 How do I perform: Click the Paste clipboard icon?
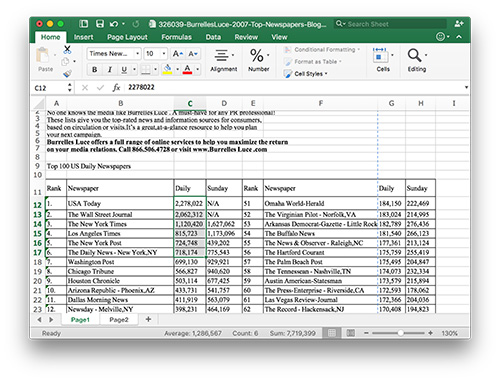pos(43,55)
